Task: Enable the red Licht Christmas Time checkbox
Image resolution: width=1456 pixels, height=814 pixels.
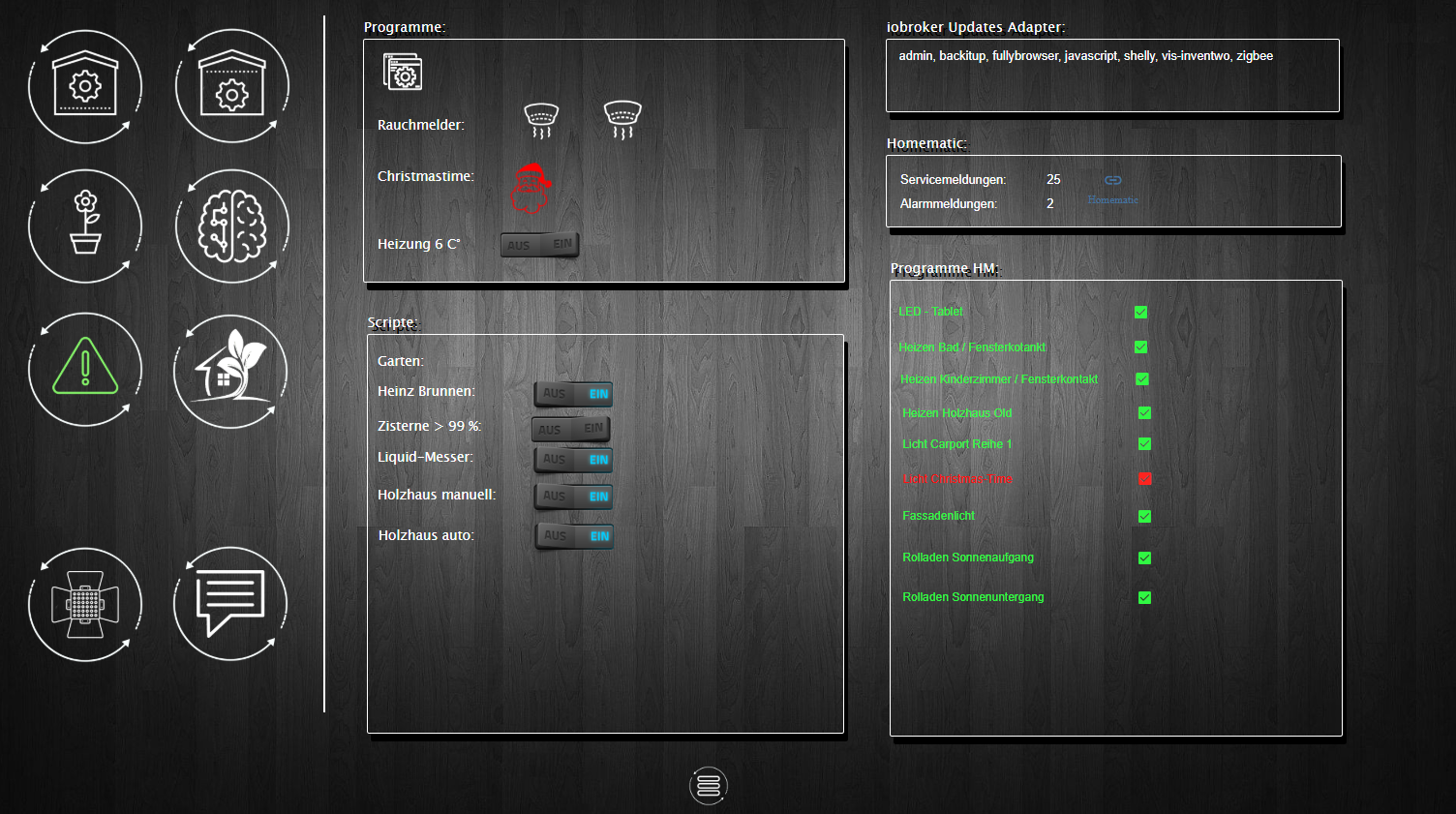Action: tap(1144, 479)
